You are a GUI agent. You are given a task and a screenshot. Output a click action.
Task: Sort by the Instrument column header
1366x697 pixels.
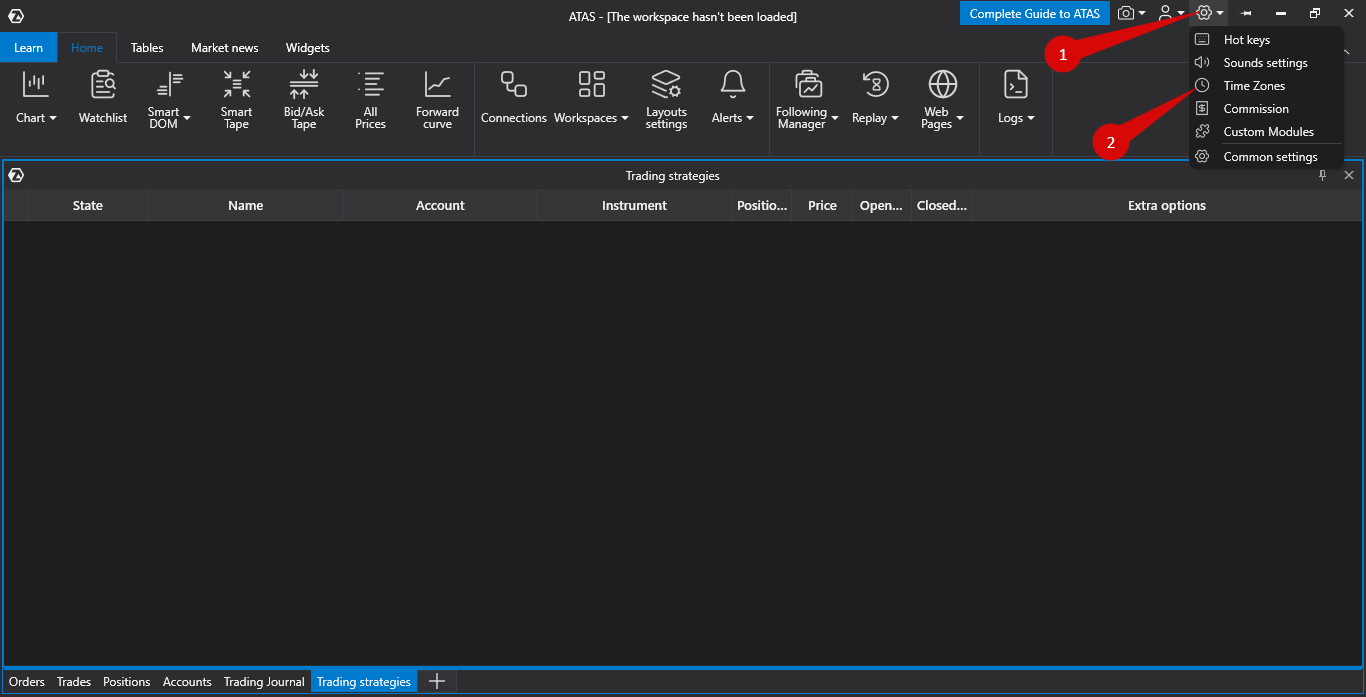[634, 205]
